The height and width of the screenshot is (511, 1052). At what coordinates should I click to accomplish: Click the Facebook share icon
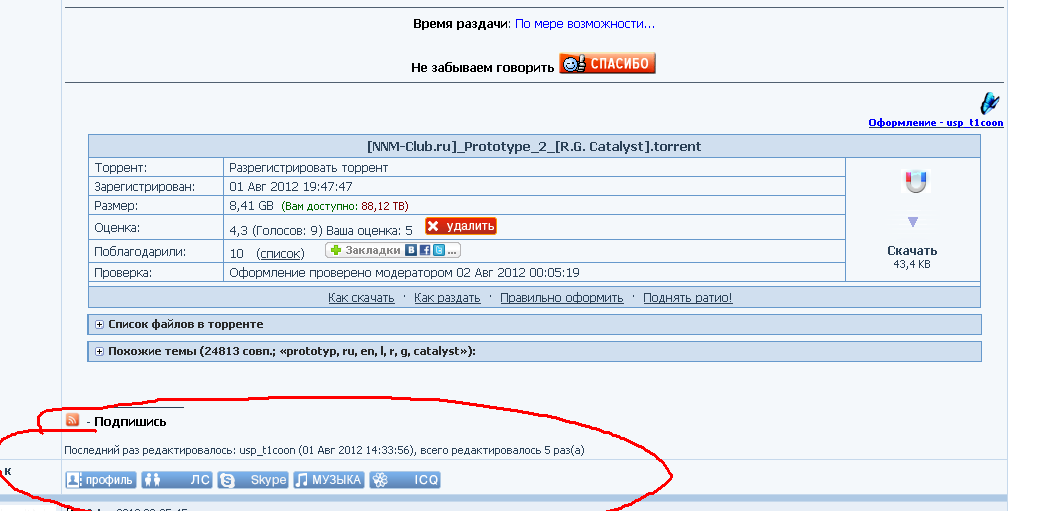coord(425,250)
